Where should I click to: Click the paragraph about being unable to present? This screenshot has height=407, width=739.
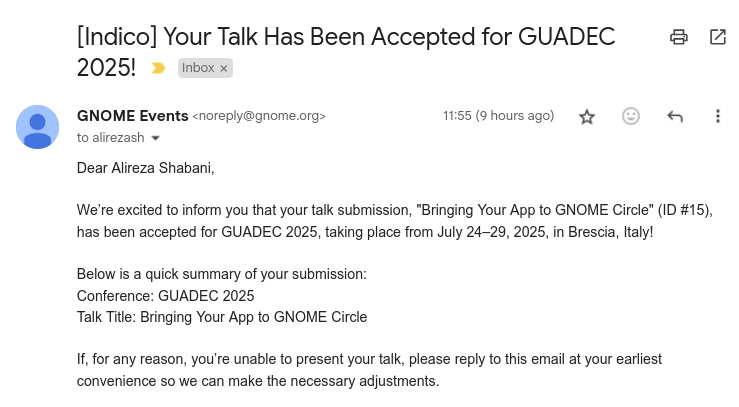coord(369,370)
